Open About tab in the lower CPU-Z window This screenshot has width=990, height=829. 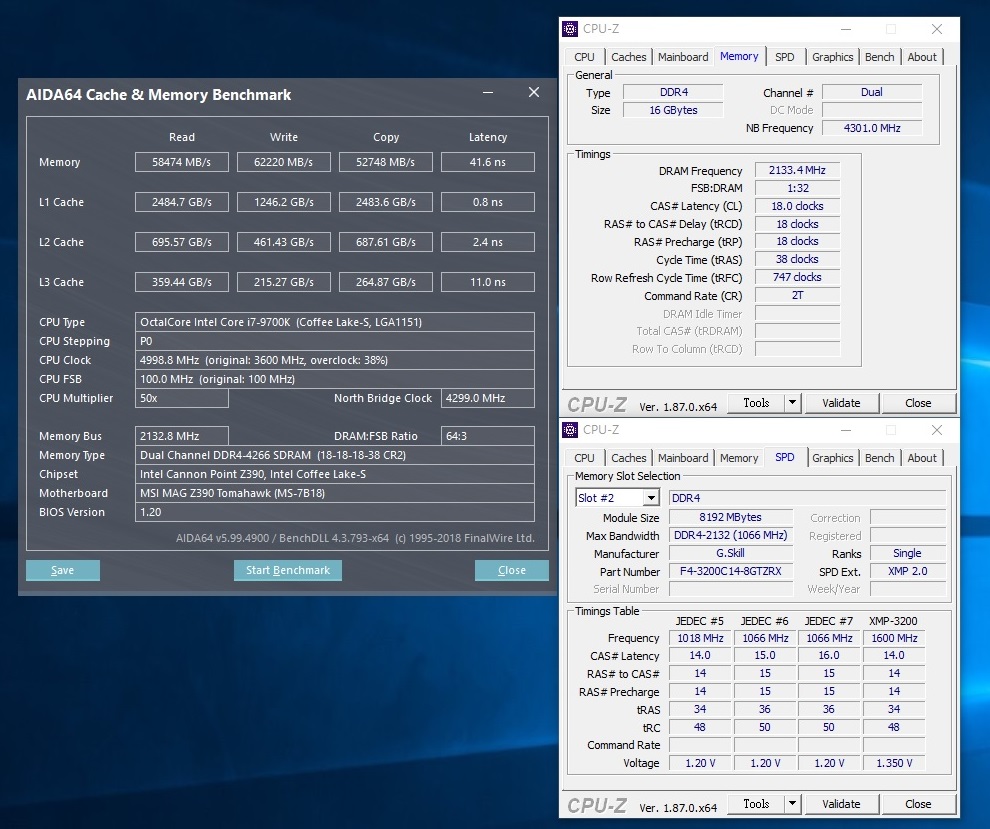point(922,458)
